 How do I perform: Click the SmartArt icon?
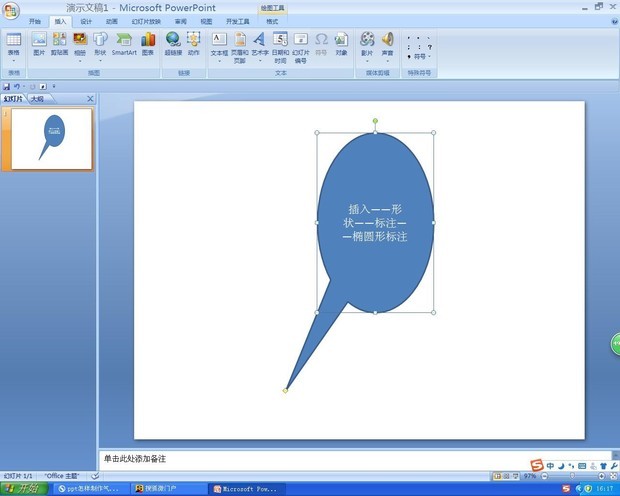click(124, 44)
